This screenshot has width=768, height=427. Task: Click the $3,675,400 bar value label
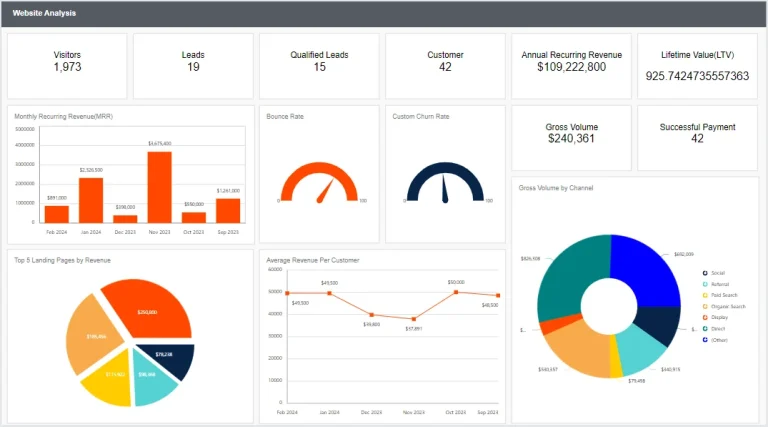[x=160, y=143]
